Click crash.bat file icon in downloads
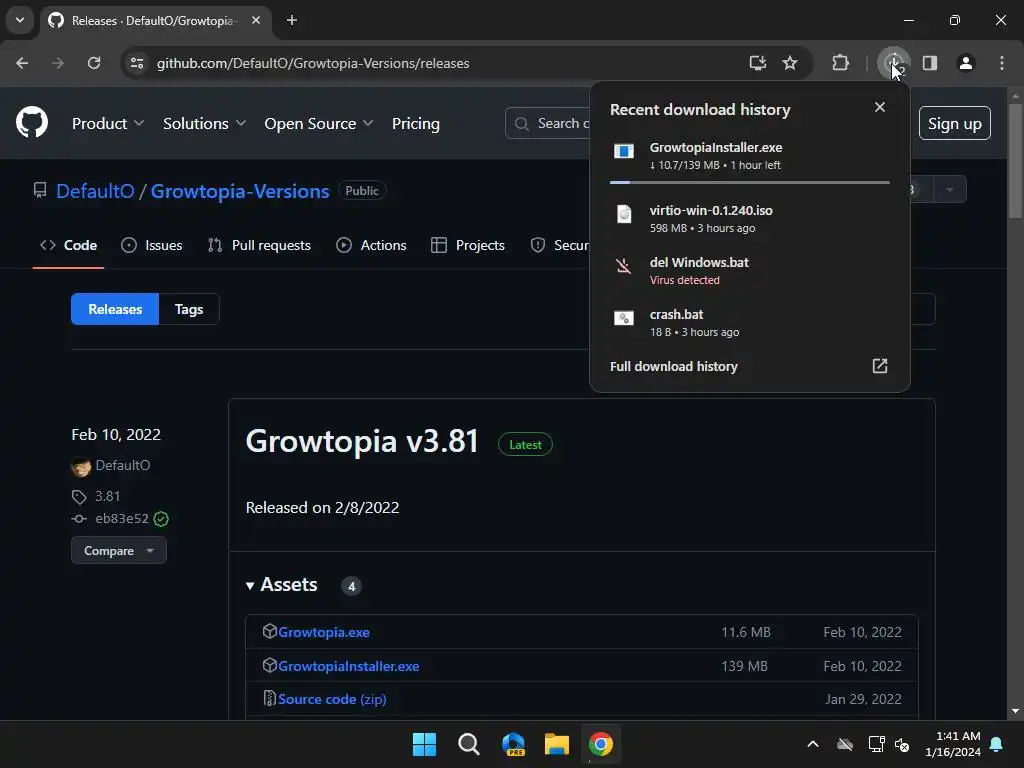Viewport: 1024px width, 768px height. [x=624, y=318]
